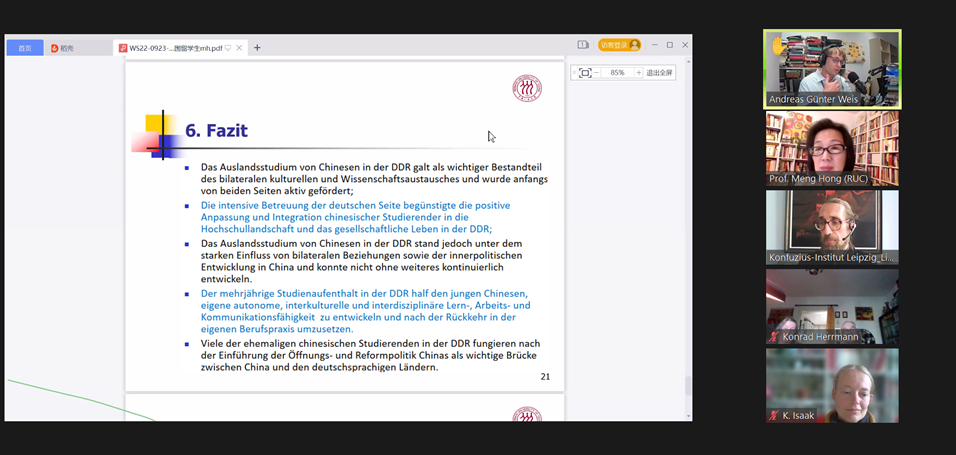The height and width of the screenshot is (455, 956).
Task: Click the bullet containing 'starken Einfluss von bilateralen Beziehungen'
Action: [x=362, y=261]
